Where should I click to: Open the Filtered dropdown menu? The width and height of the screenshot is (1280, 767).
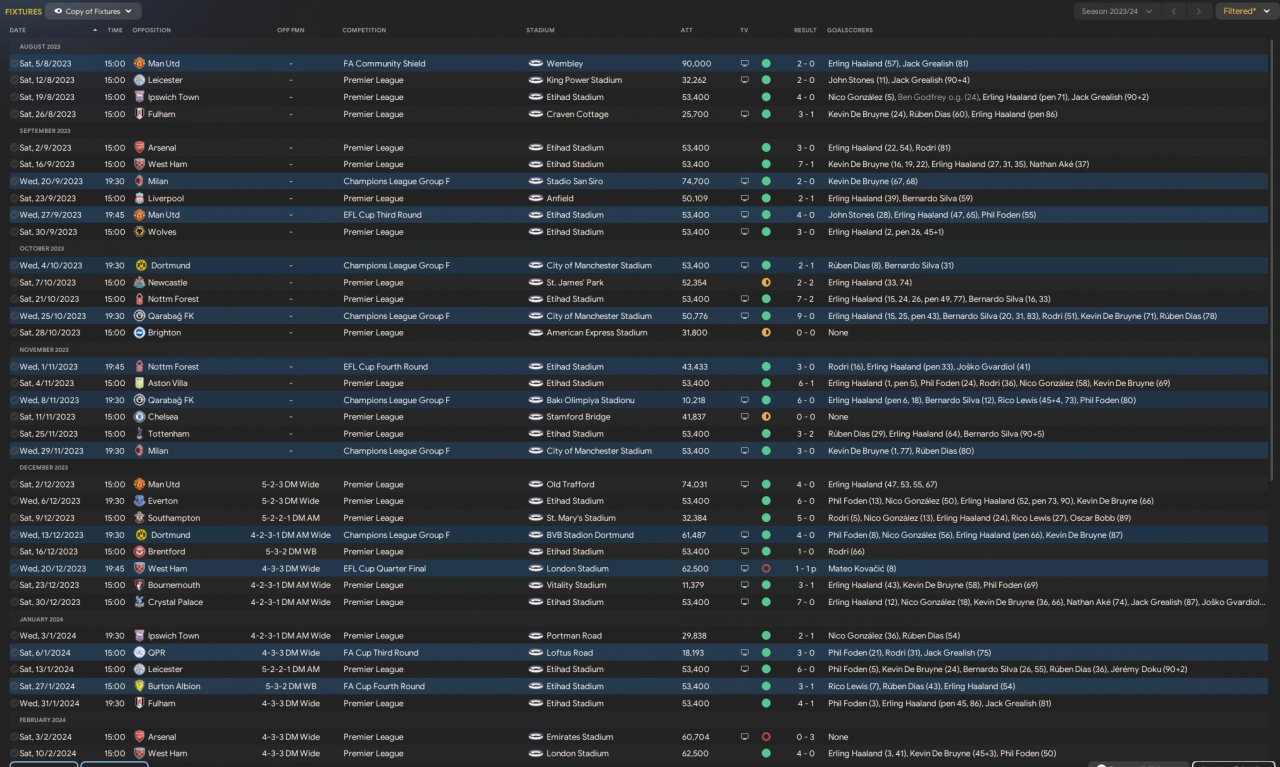1246,11
